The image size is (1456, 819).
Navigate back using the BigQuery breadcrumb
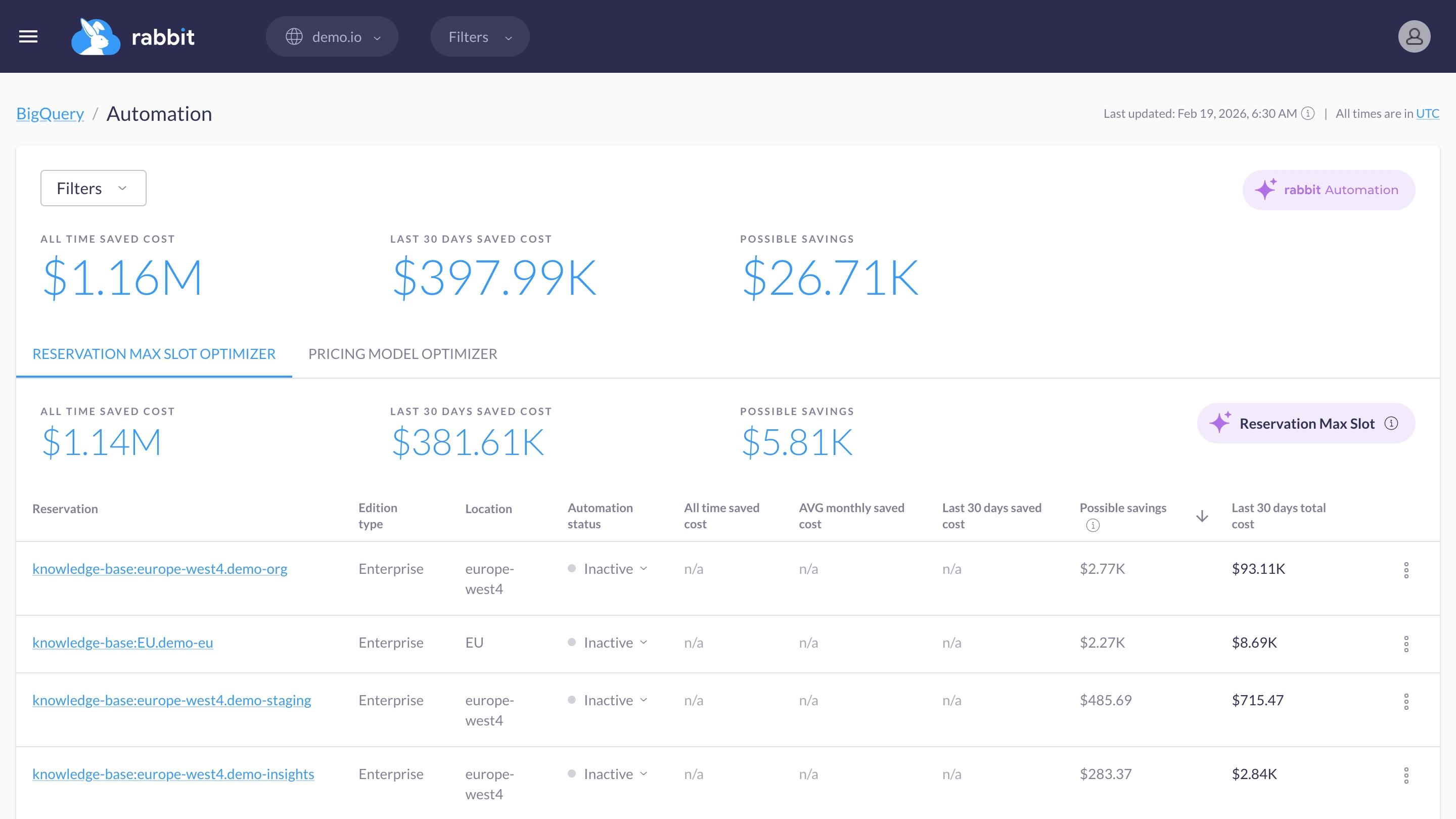click(50, 113)
